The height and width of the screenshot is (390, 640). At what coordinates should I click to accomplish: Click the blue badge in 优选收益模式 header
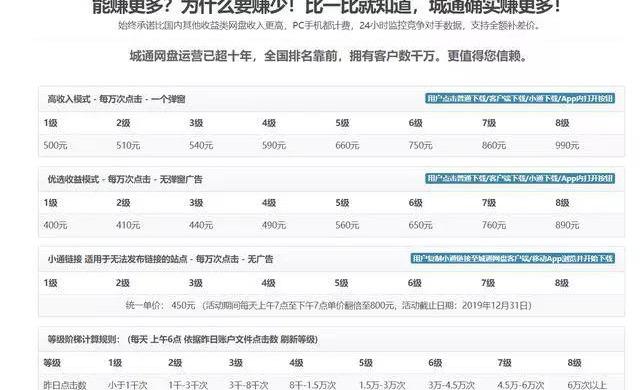click(x=520, y=178)
